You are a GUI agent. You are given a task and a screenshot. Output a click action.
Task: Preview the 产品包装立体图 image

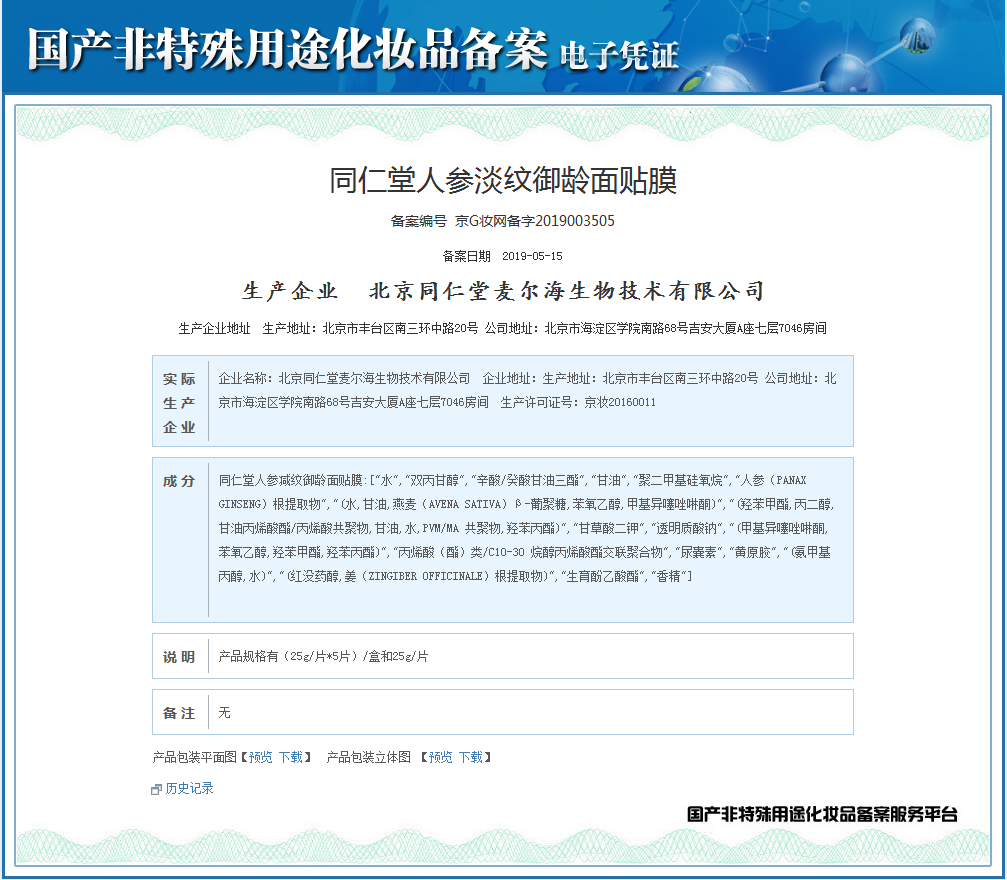440,757
